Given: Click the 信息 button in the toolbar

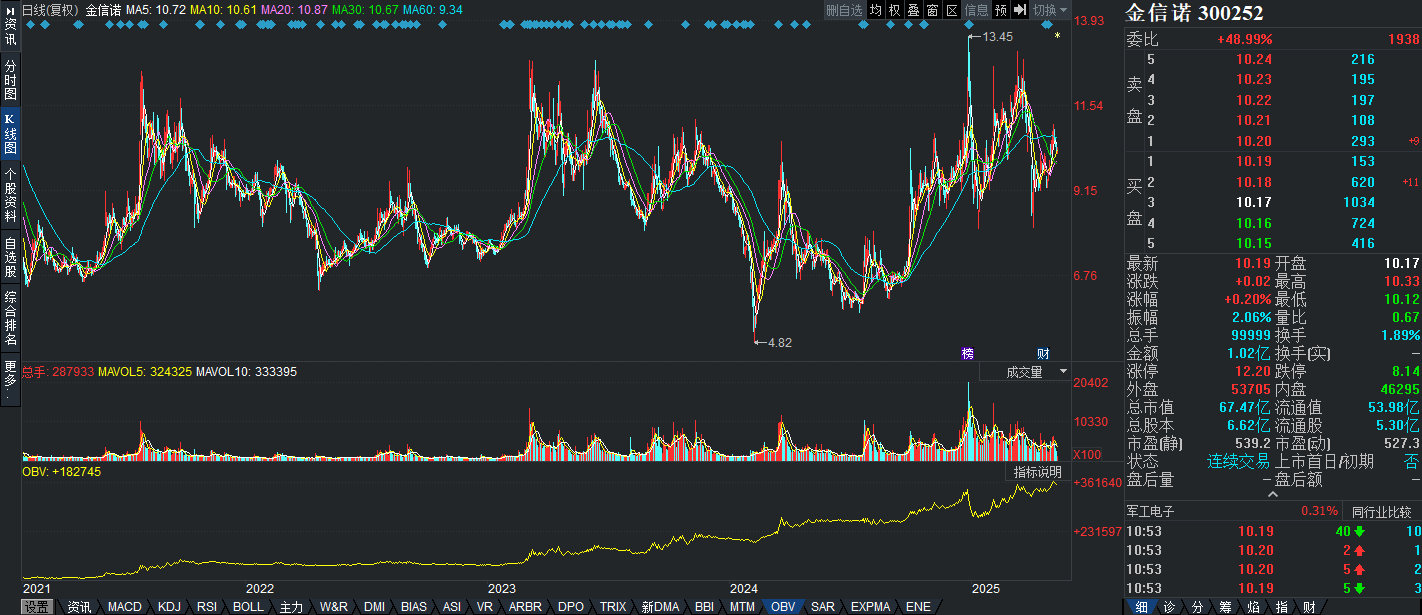Looking at the screenshot, I should pyautogui.click(x=976, y=10).
